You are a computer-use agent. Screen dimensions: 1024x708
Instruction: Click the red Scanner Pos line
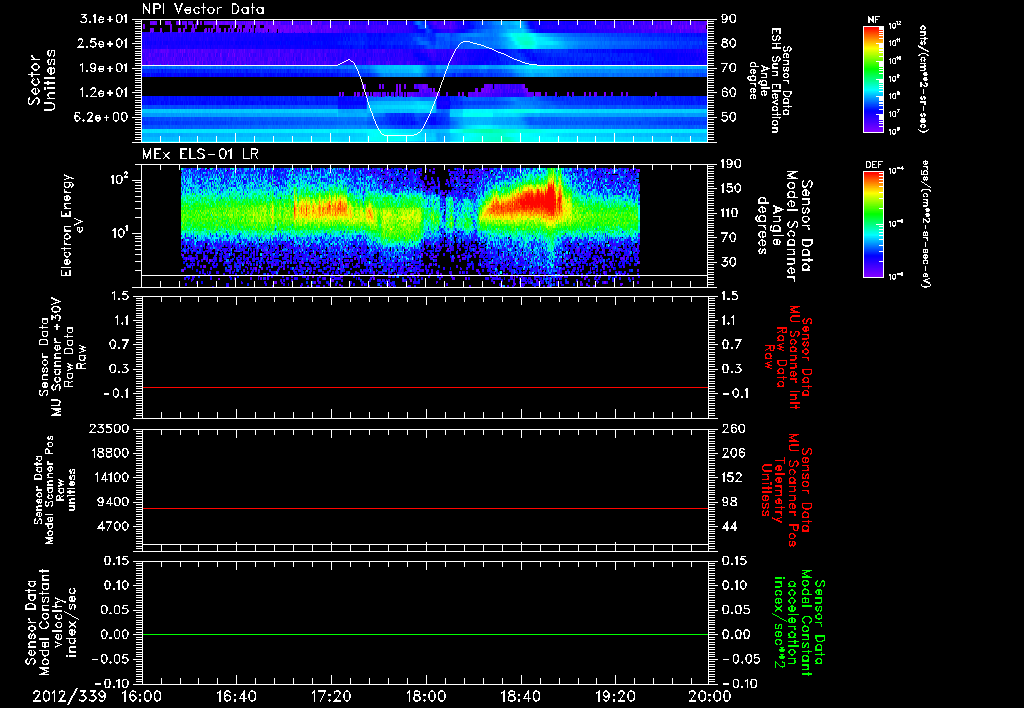[424, 508]
